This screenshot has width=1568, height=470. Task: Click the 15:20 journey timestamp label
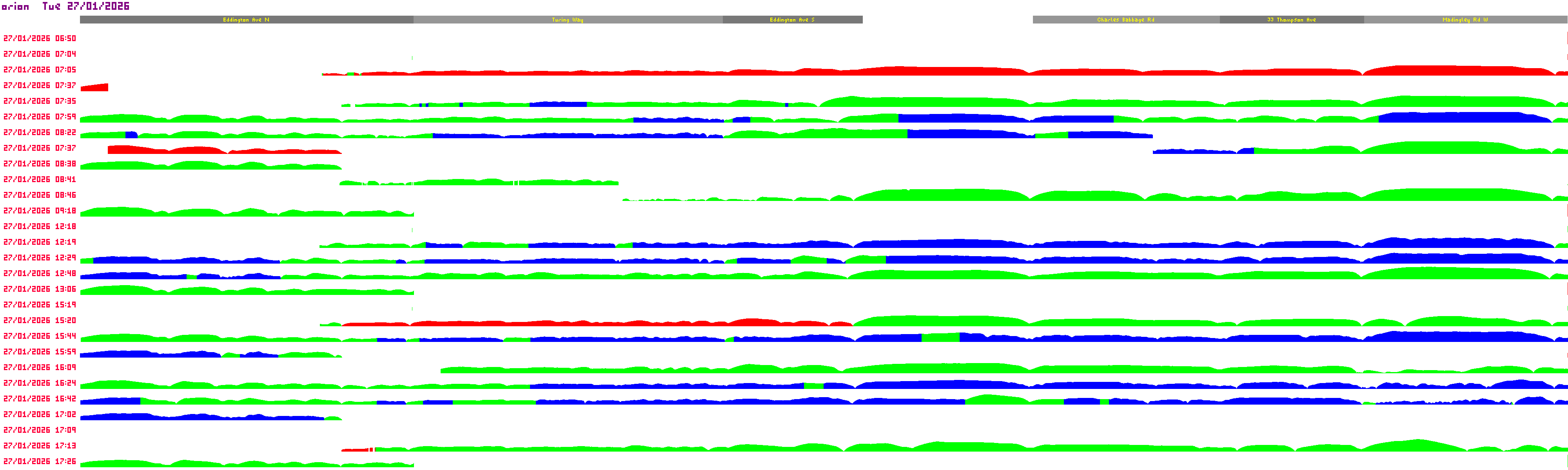point(40,320)
